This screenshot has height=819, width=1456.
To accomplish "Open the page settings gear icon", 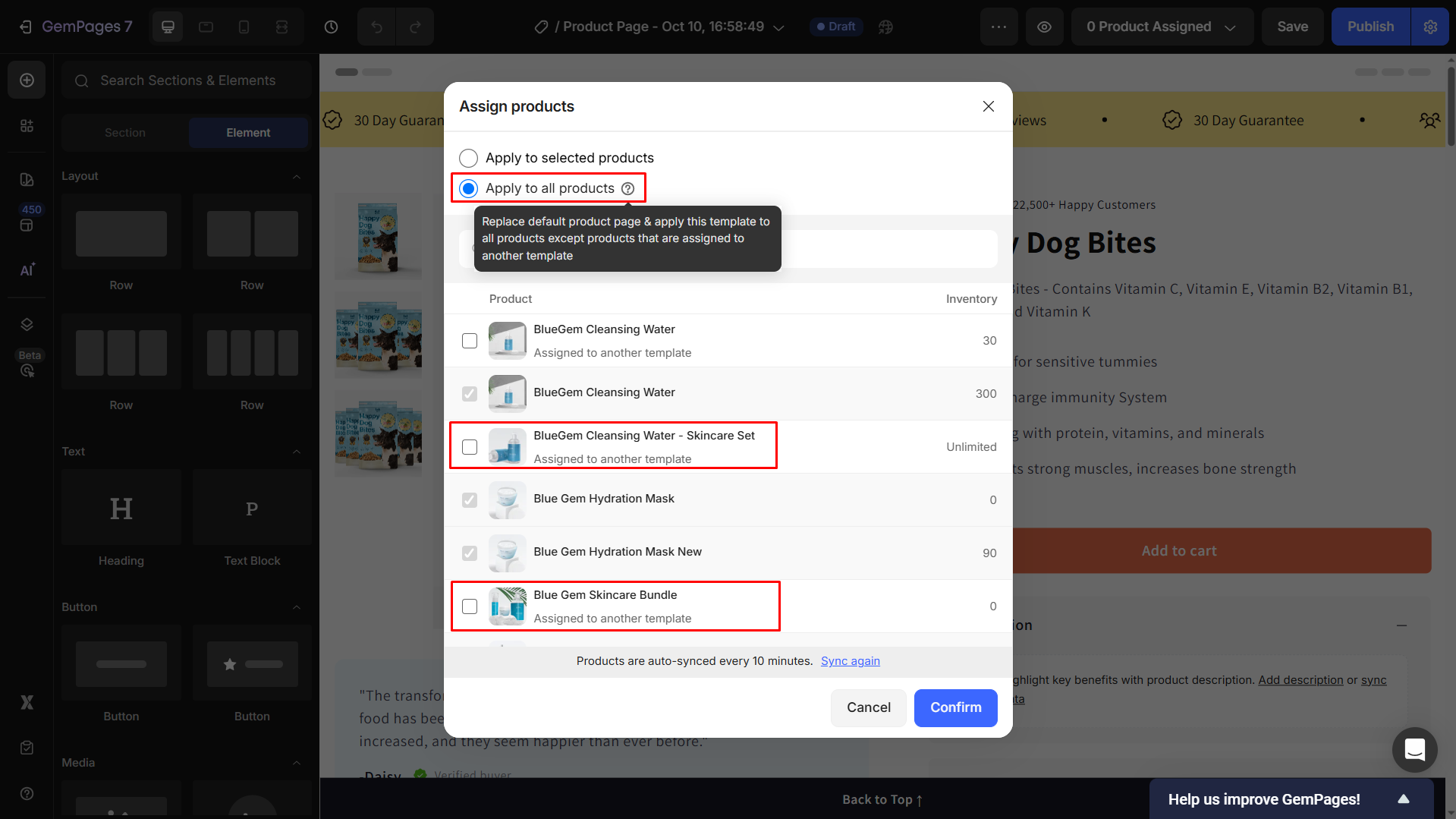I will coord(1430,27).
